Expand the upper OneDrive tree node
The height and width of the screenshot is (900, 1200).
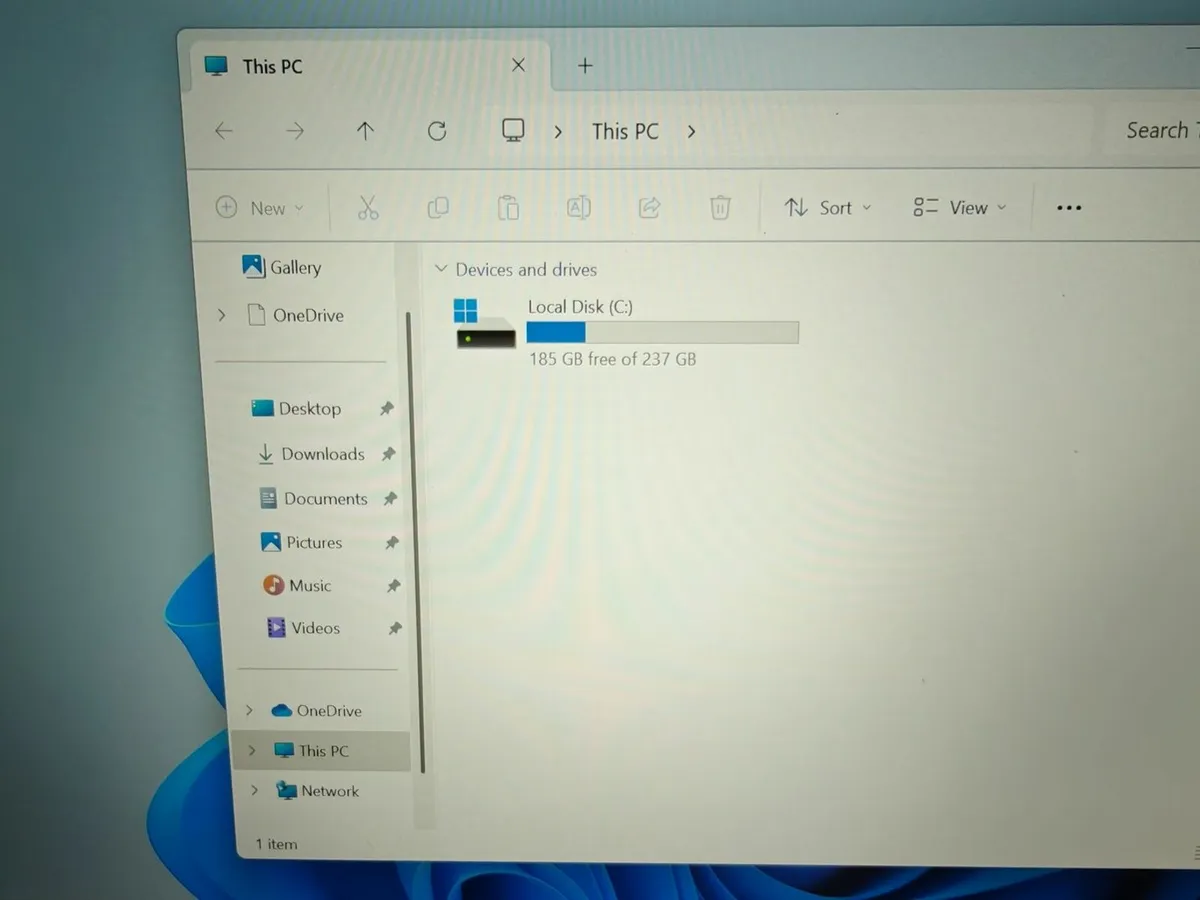221,315
